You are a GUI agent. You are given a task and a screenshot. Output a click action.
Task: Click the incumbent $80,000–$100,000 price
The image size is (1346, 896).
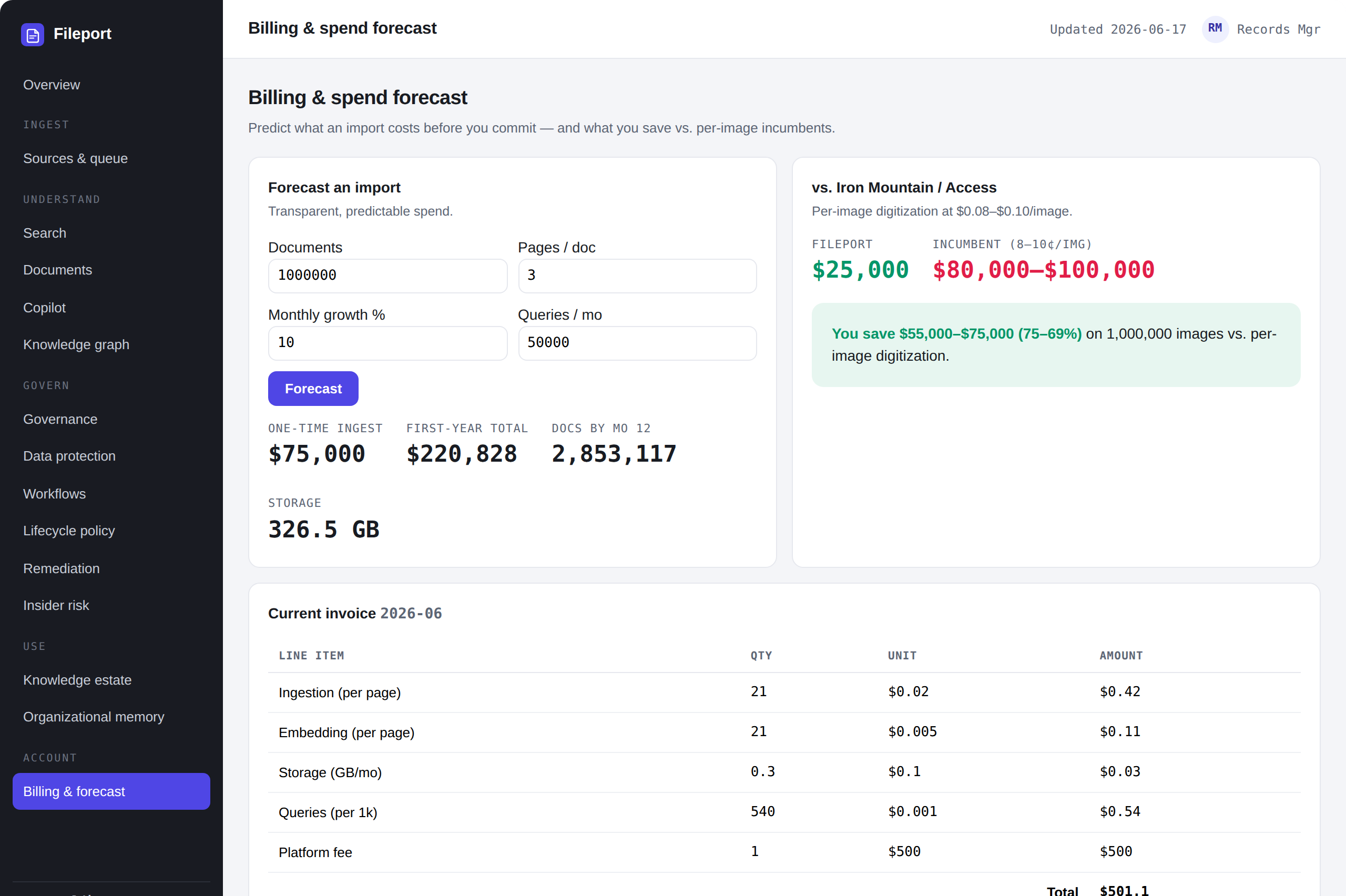(1044, 270)
